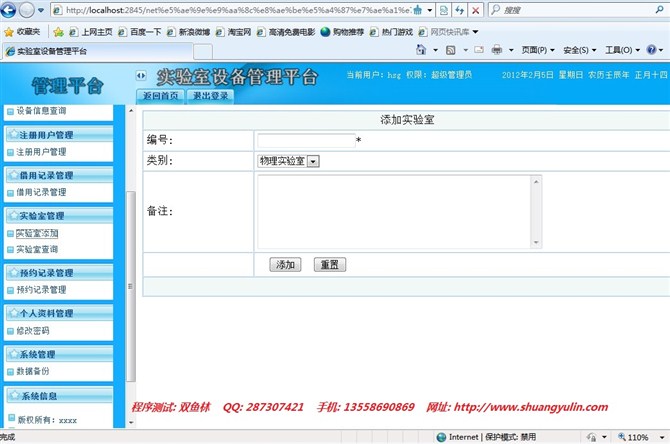Screen dimensions: 670x444
Task: Open the 收藏夹 favorites star button
Action: [x=22, y=32]
